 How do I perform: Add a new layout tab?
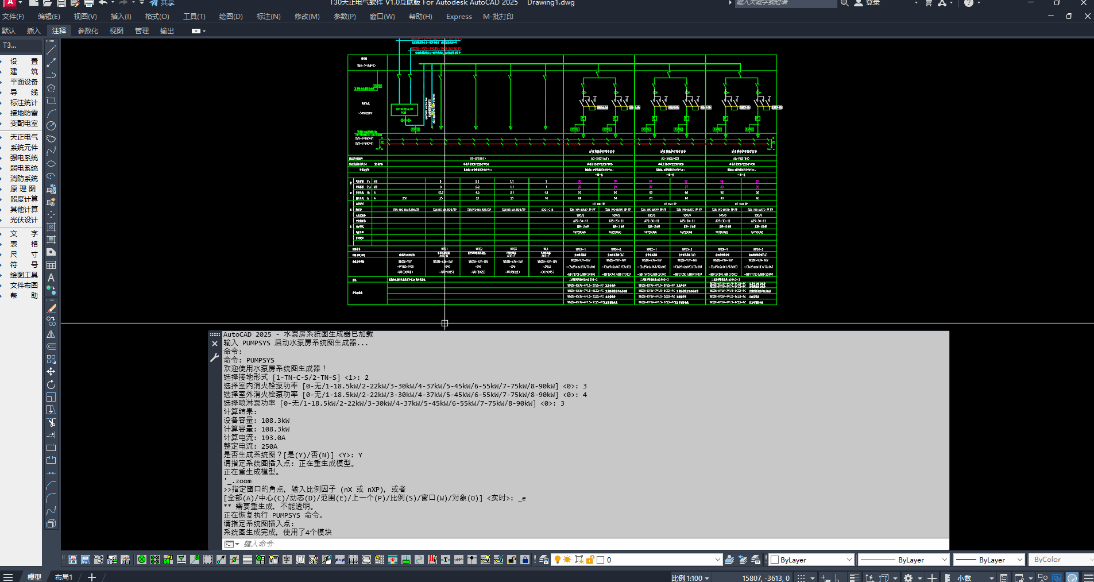(92, 577)
